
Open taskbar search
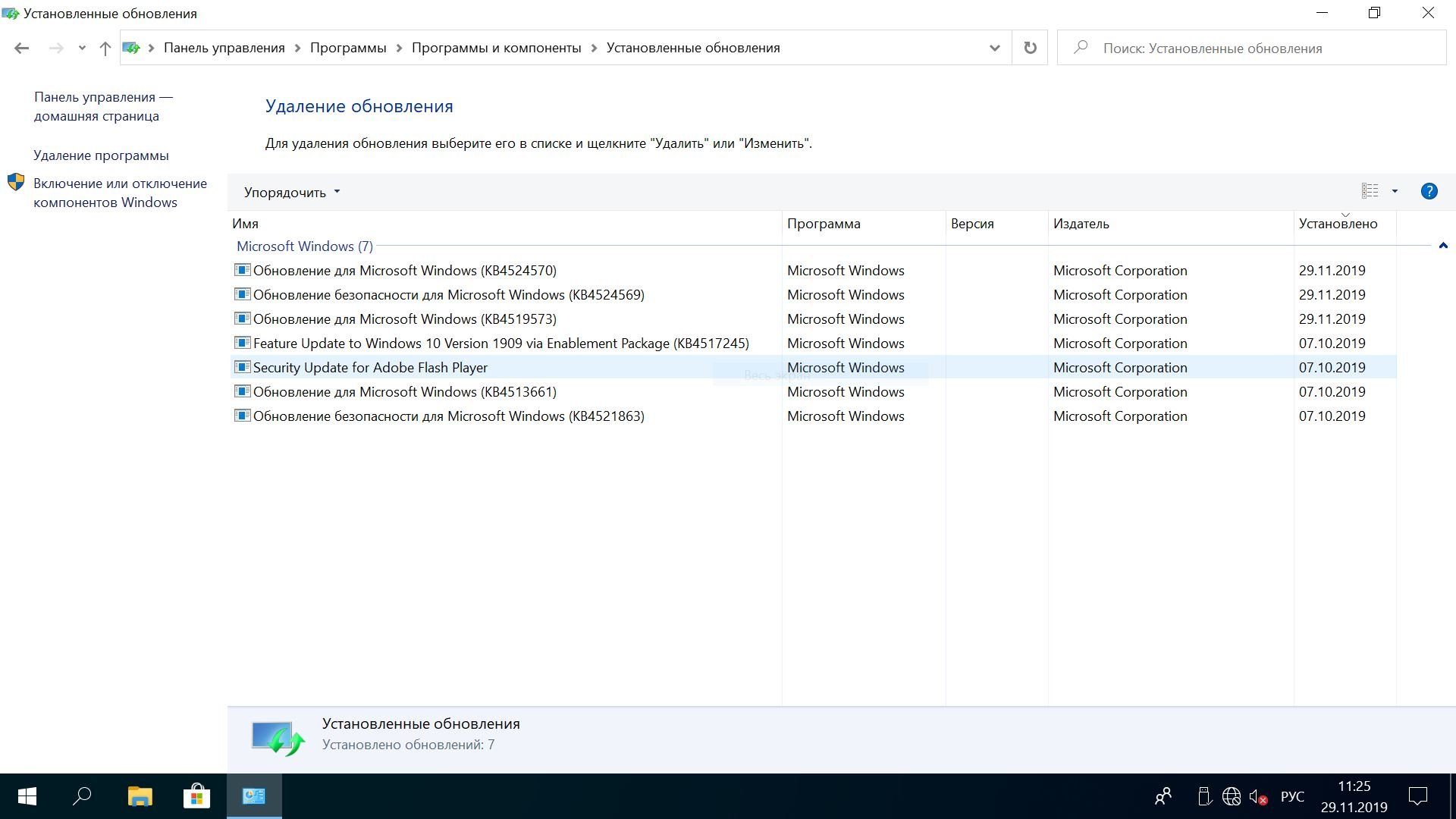click(x=82, y=796)
